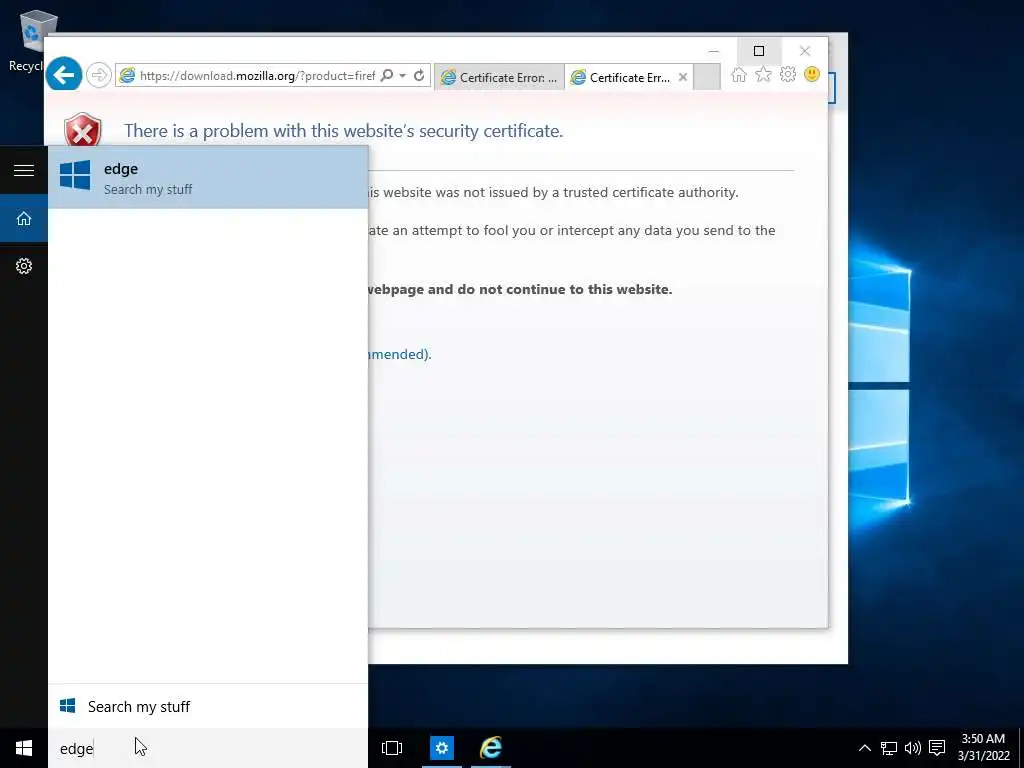Click the search magnifier in the address bar
Image resolution: width=1024 pixels, height=768 pixels.
tap(387, 76)
